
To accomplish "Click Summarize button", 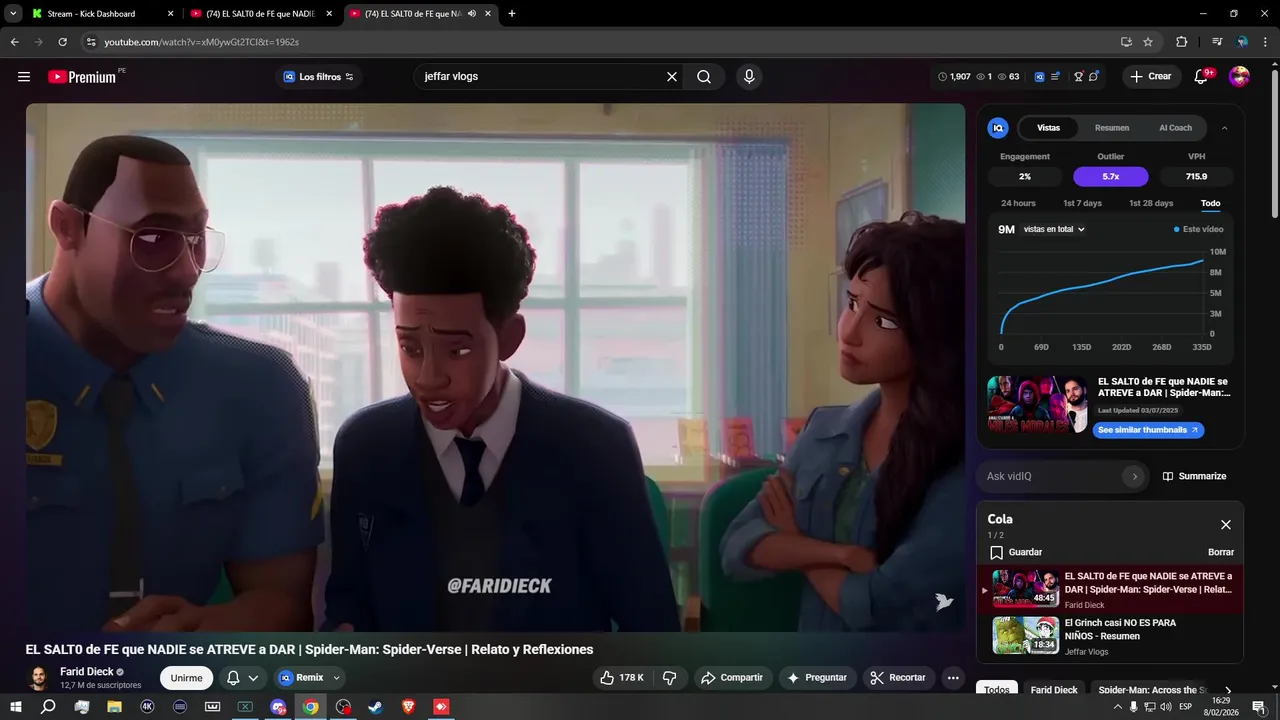I will [1194, 476].
